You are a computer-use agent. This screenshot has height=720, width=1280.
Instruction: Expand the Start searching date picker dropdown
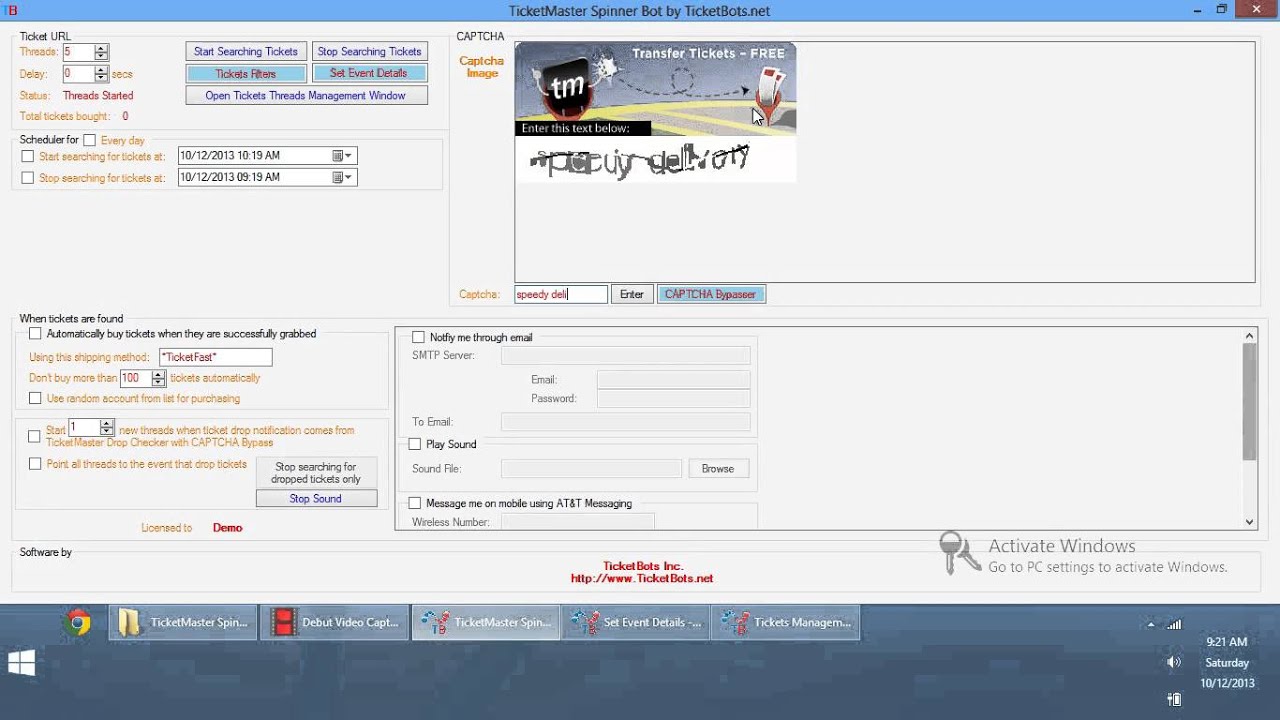point(349,155)
